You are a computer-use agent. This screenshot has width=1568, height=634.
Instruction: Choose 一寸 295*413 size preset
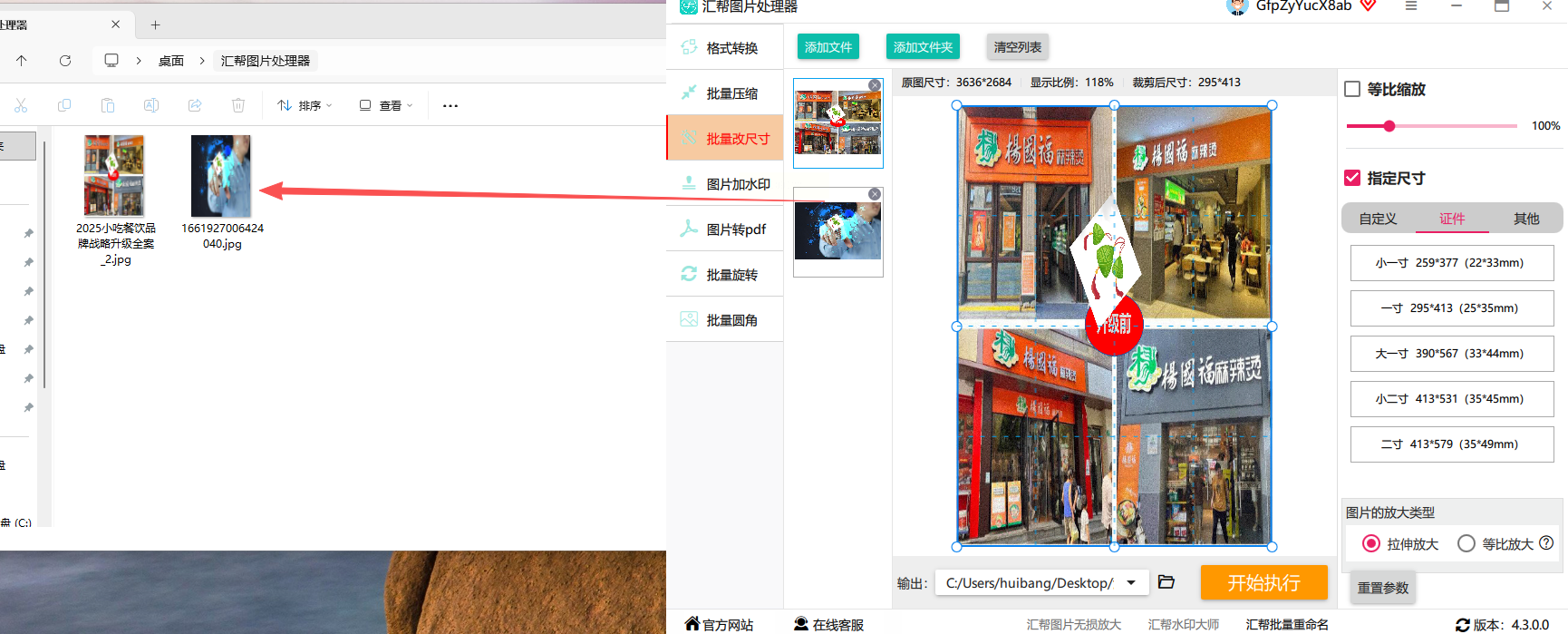pyautogui.click(x=1452, y=308)
